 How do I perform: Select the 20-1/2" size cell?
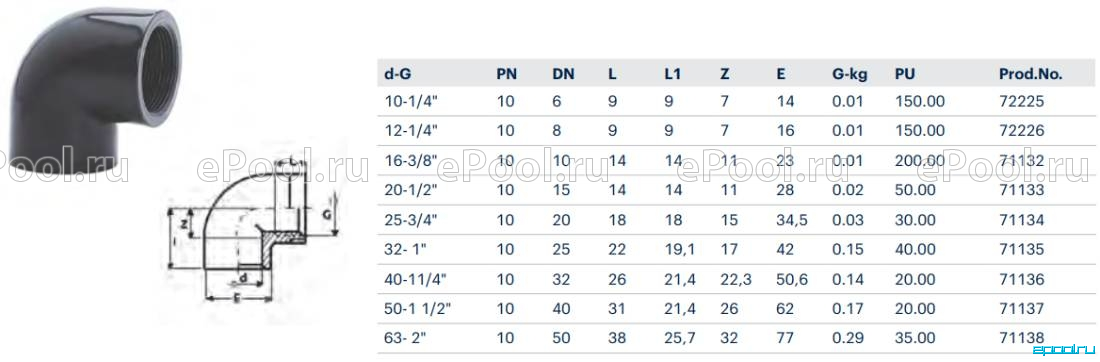click(410, 190)
